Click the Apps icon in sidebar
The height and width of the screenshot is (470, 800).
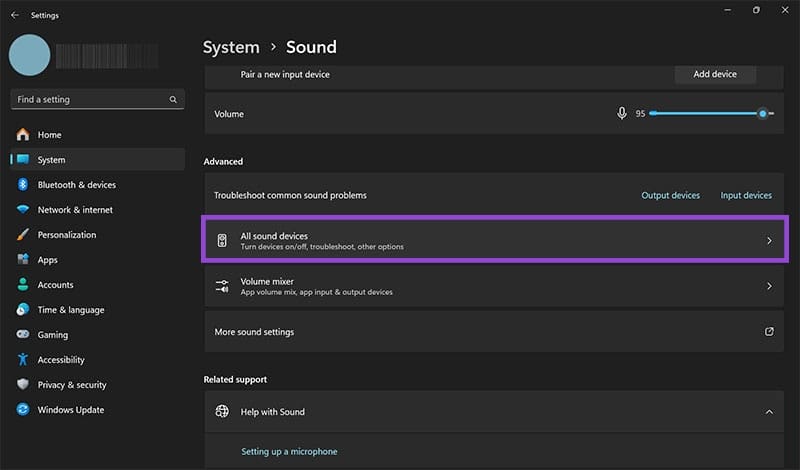pos(23,259)
